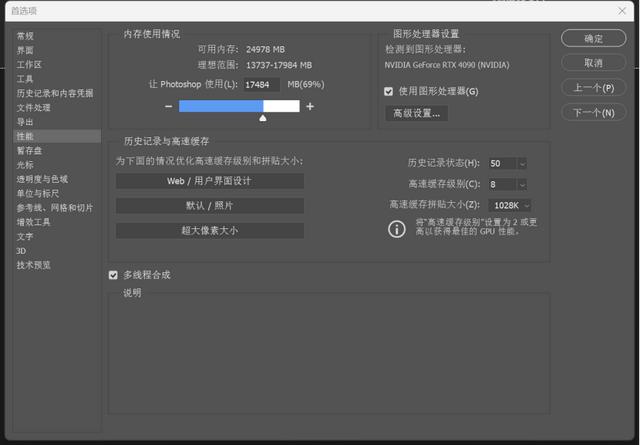Screen dimensions: 640x445
Task: Click the plus icon to increase memory
Action: pyautogui.click(x=310, y=107)
